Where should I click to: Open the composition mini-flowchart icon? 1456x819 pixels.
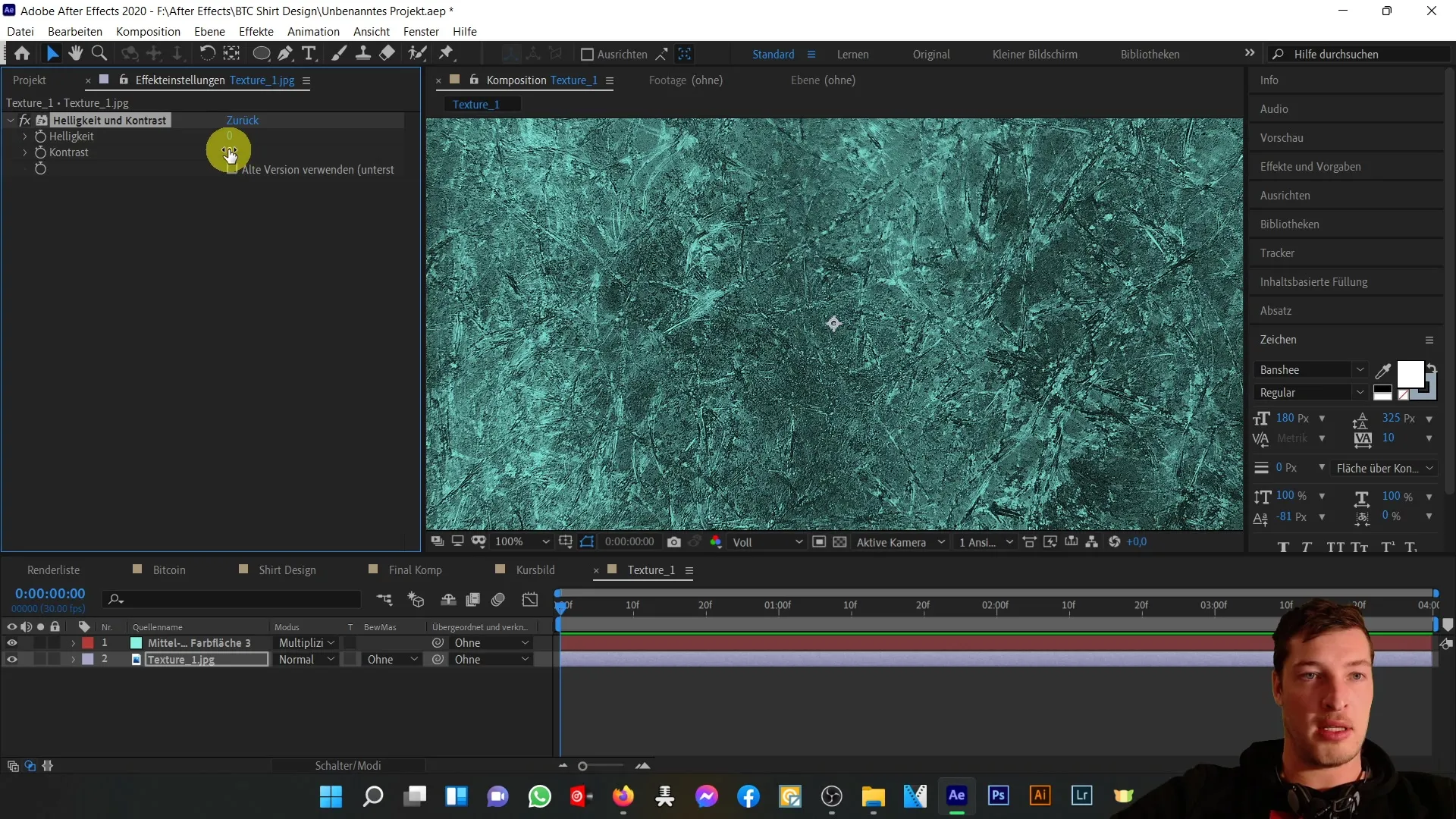[384, 600]
